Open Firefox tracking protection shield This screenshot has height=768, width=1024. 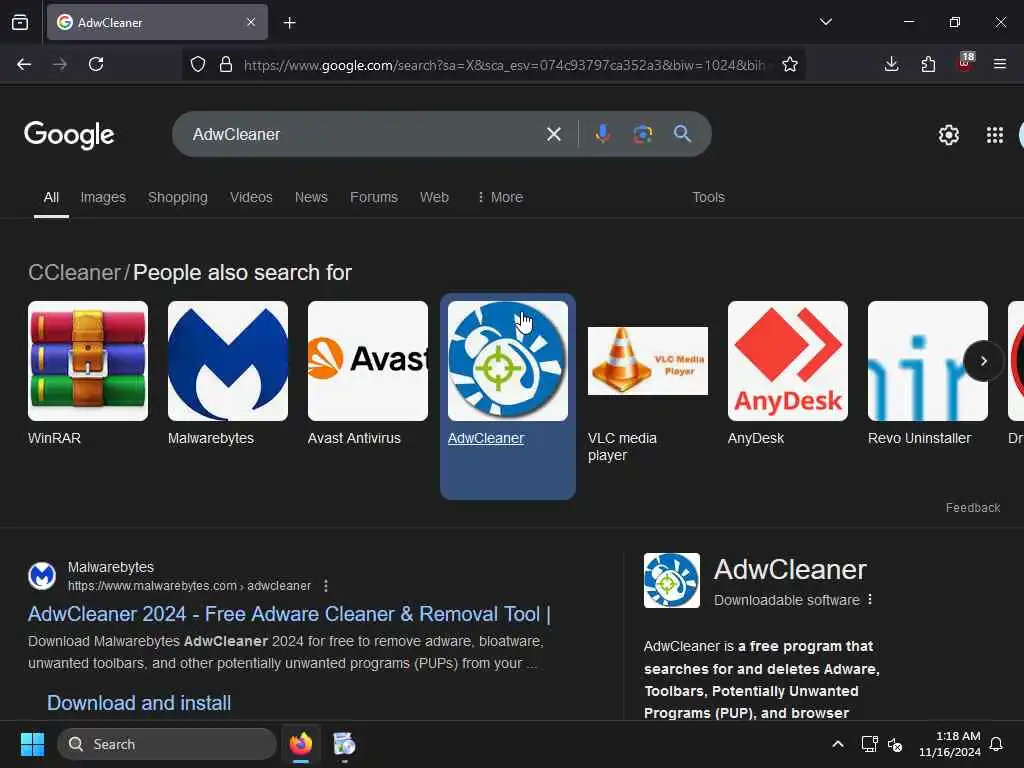coord(198,64)
